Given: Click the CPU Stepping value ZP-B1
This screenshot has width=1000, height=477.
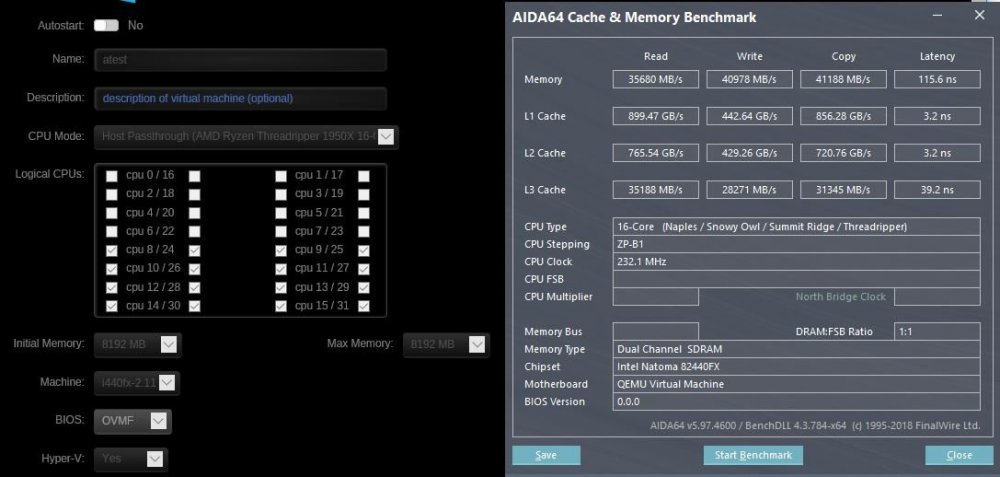Looking at the screenshot, I should 797,244.
